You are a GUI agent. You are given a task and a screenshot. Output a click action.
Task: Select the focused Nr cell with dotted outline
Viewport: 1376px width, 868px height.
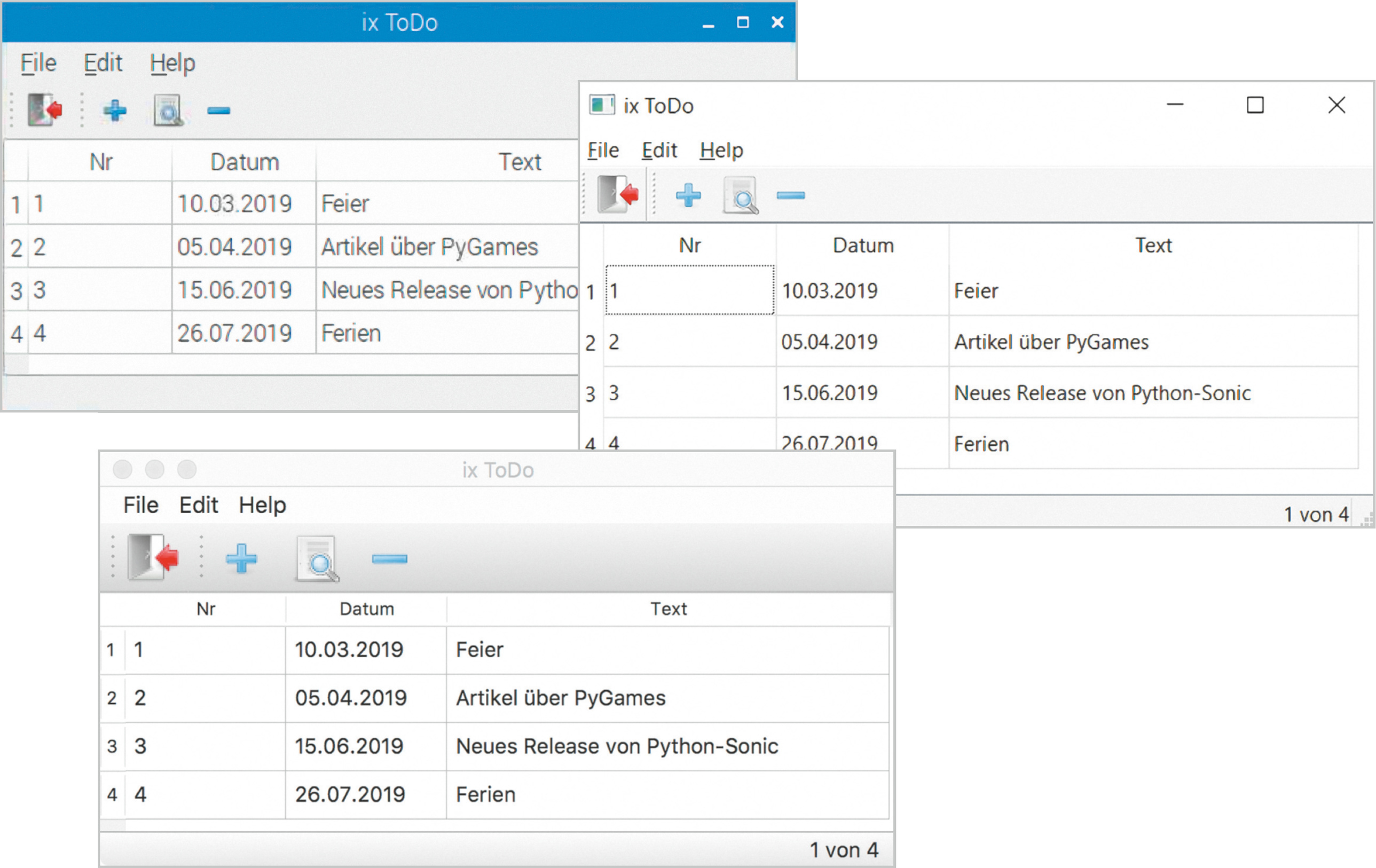point(690,290)
